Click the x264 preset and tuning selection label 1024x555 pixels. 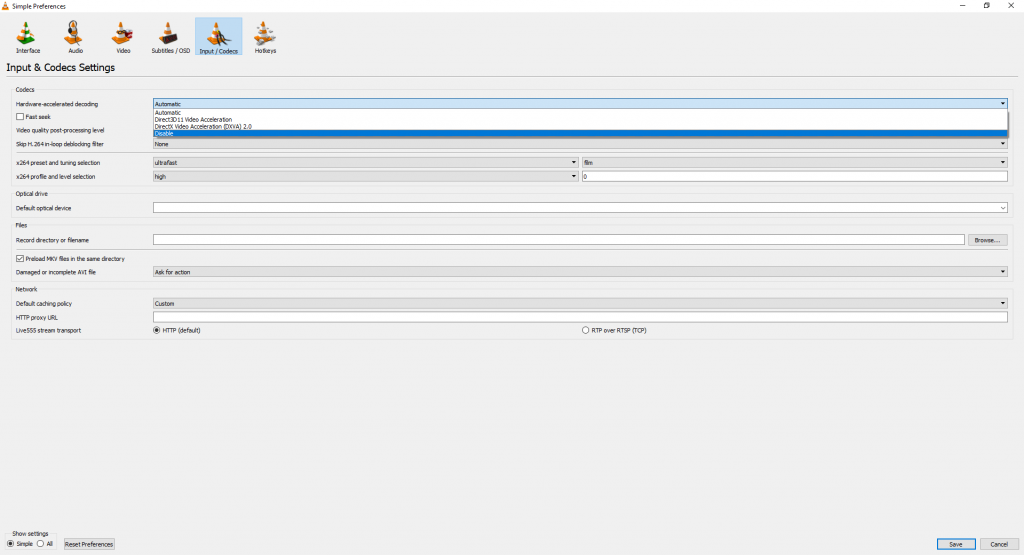[58, 163]
